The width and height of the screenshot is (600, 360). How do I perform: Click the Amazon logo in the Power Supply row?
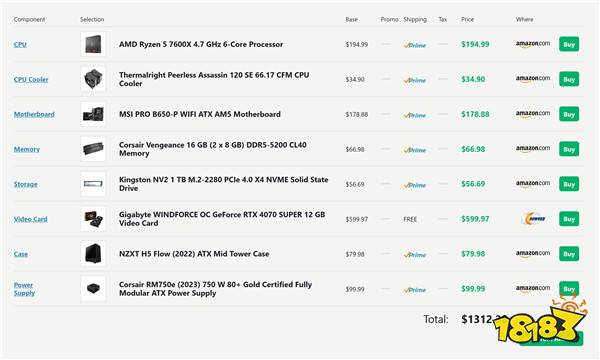533,288
